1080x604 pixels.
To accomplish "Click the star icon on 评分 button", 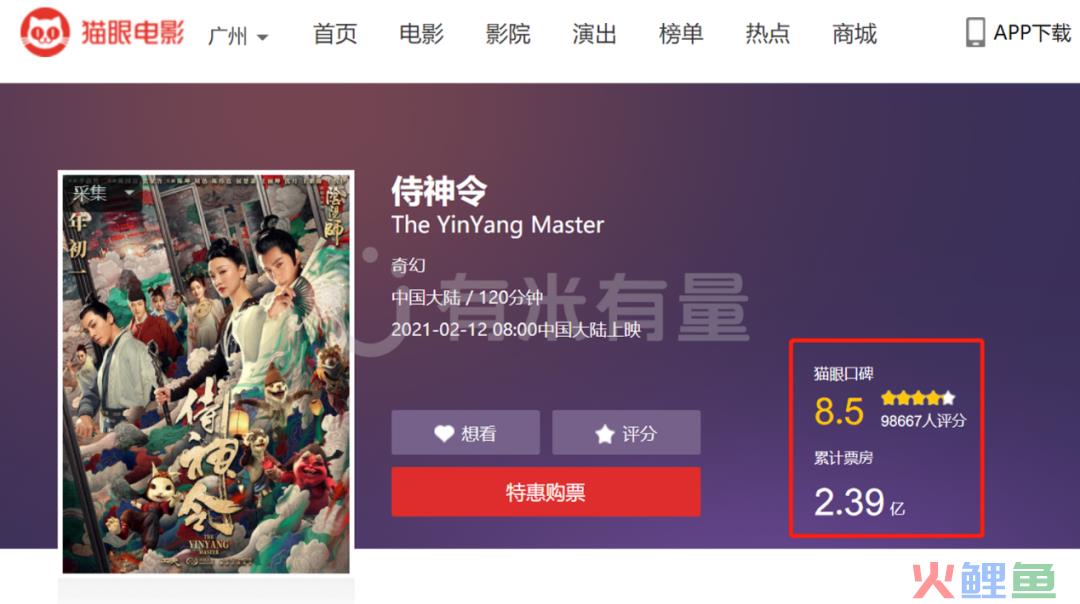I will tap(605, 434).
